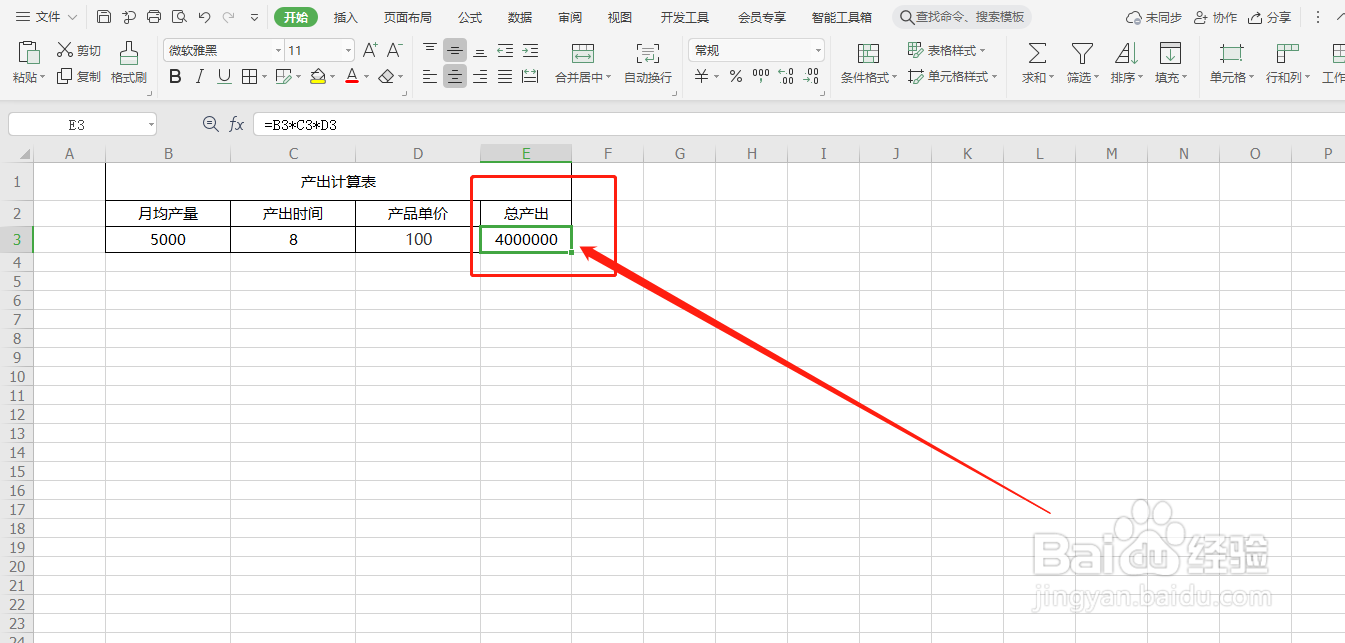This screenshot has width=1345, height=643.
Task: Click the Undo arrow icon
Action: (204, 17)
